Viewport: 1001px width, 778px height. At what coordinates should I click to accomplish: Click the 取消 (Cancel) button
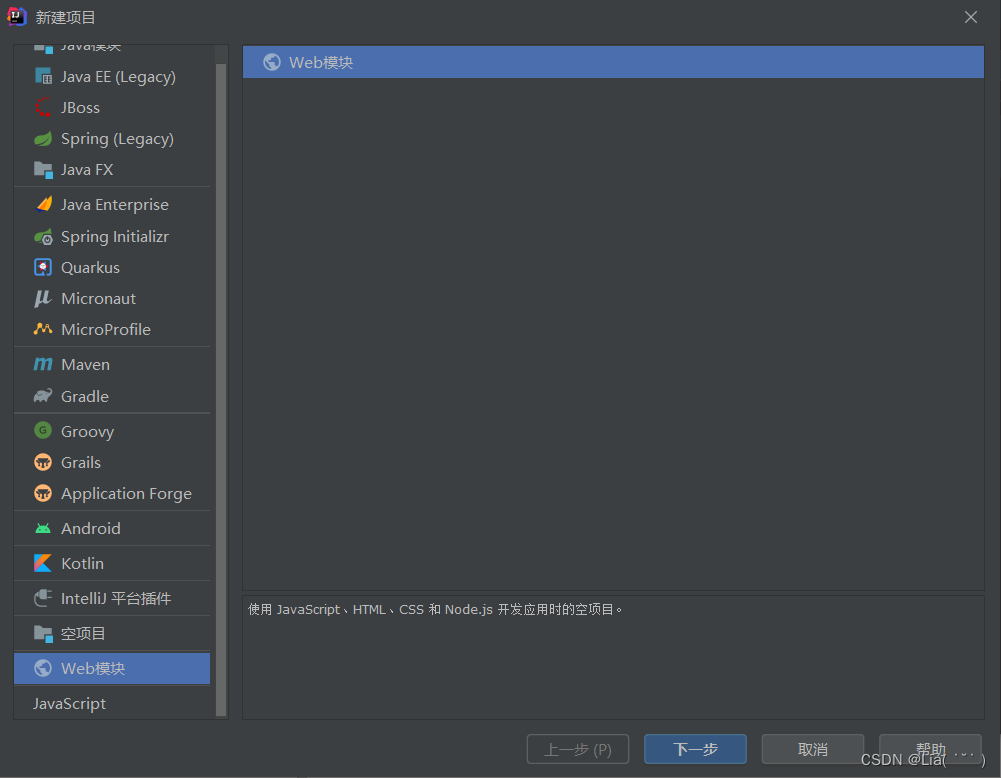click(812, 749)
